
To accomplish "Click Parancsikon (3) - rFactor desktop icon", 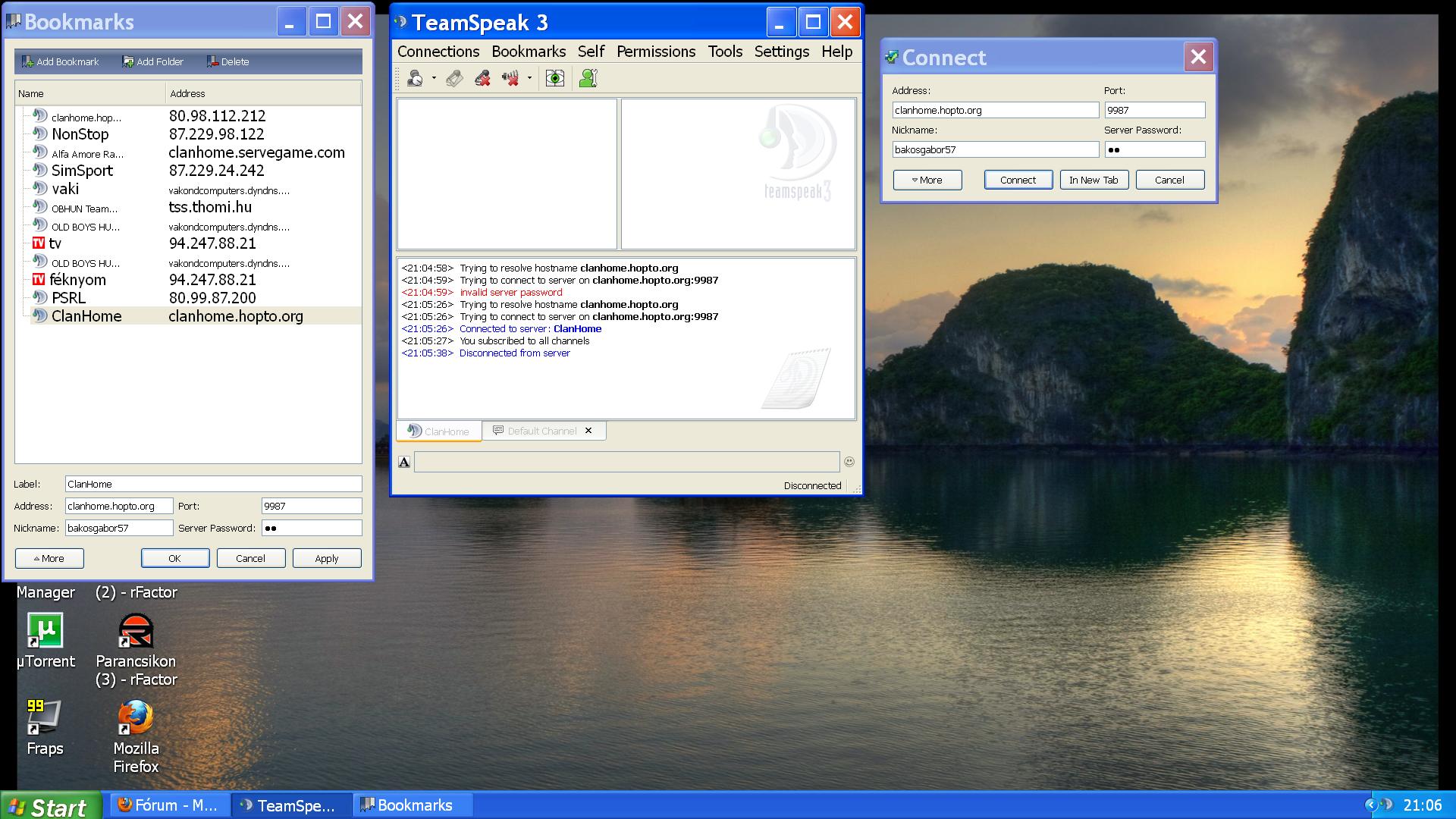I will (x=136, y=650).
